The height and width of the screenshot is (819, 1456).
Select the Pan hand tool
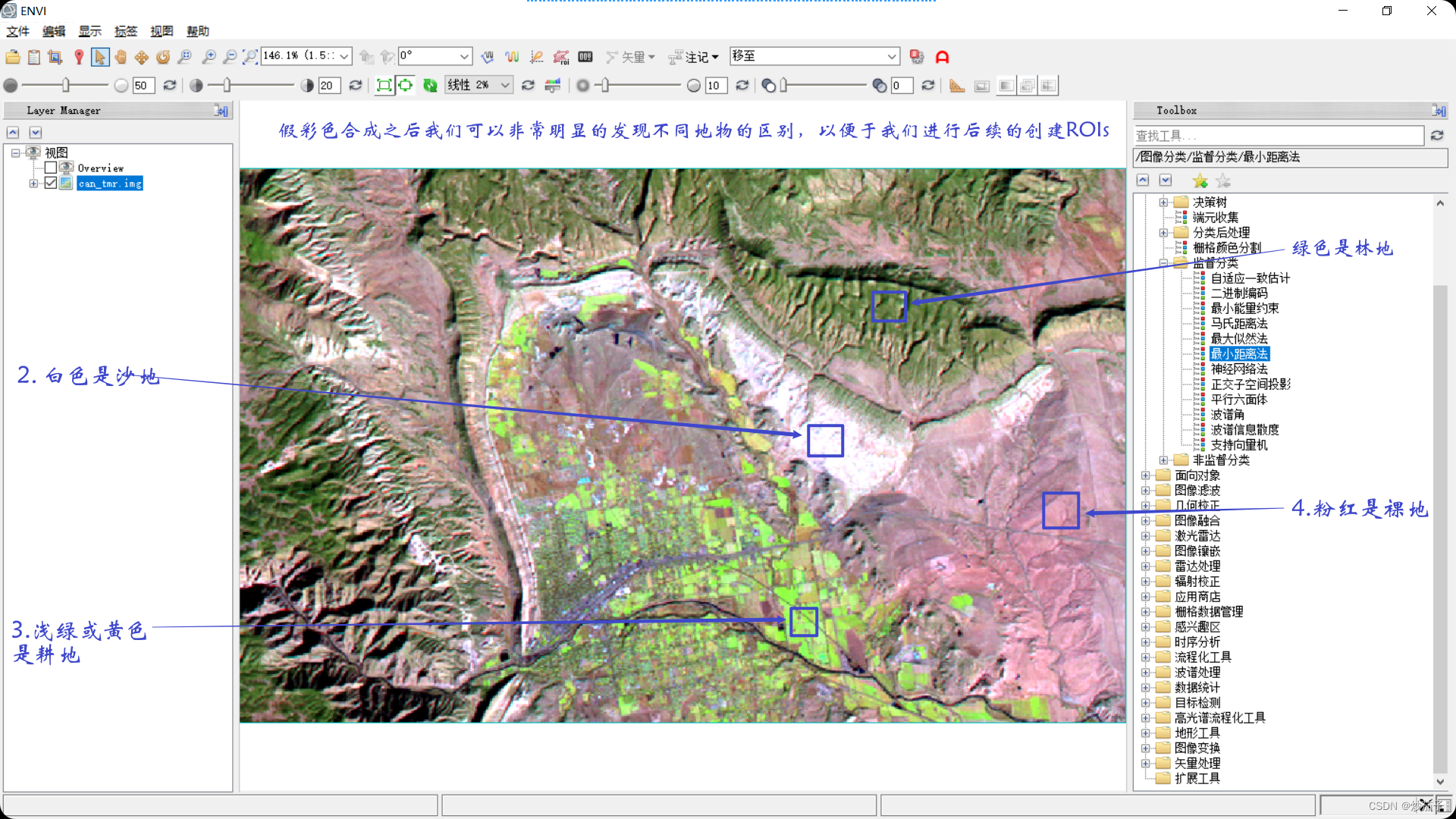click(121, 57)
